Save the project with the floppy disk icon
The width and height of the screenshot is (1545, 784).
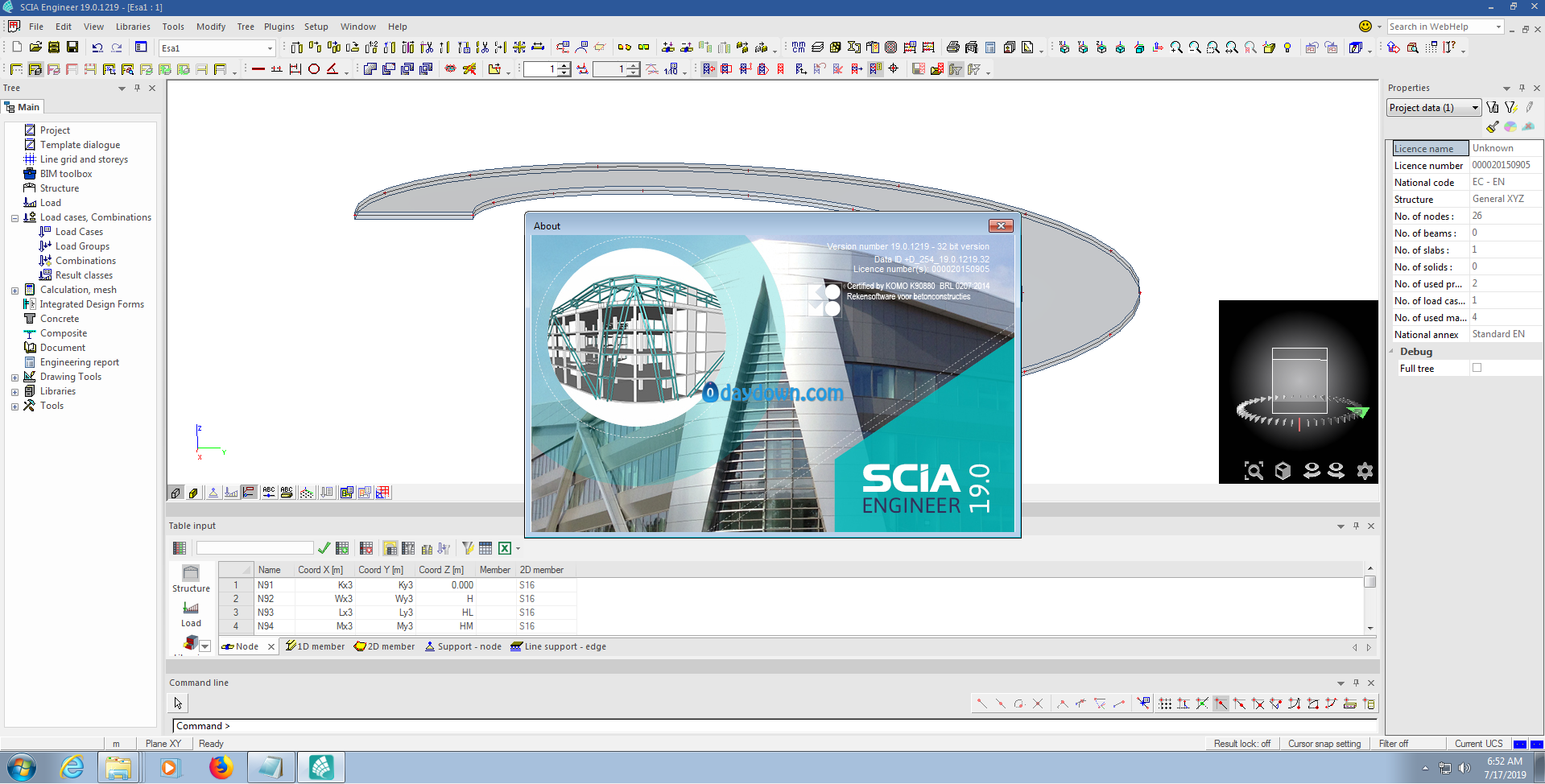point(72,47)
